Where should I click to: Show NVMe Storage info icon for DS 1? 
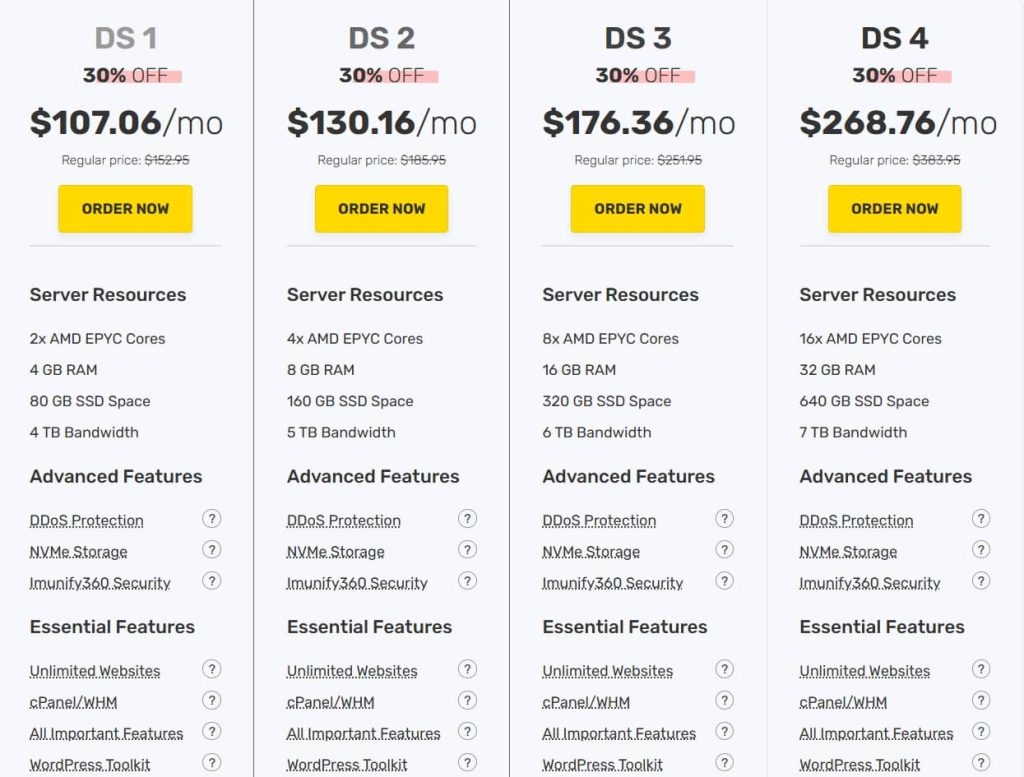211,549
